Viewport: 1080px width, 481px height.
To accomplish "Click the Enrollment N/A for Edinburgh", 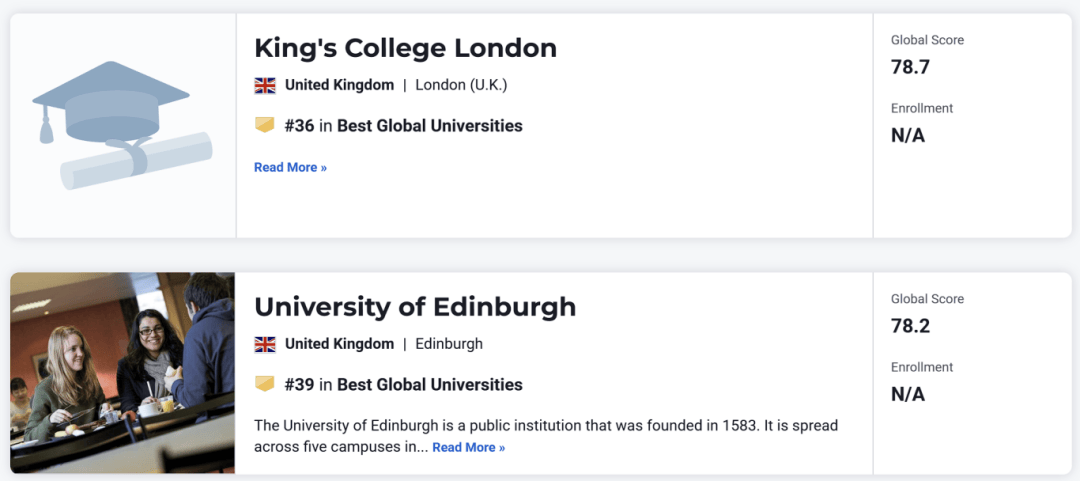I will tap(908, 394).
